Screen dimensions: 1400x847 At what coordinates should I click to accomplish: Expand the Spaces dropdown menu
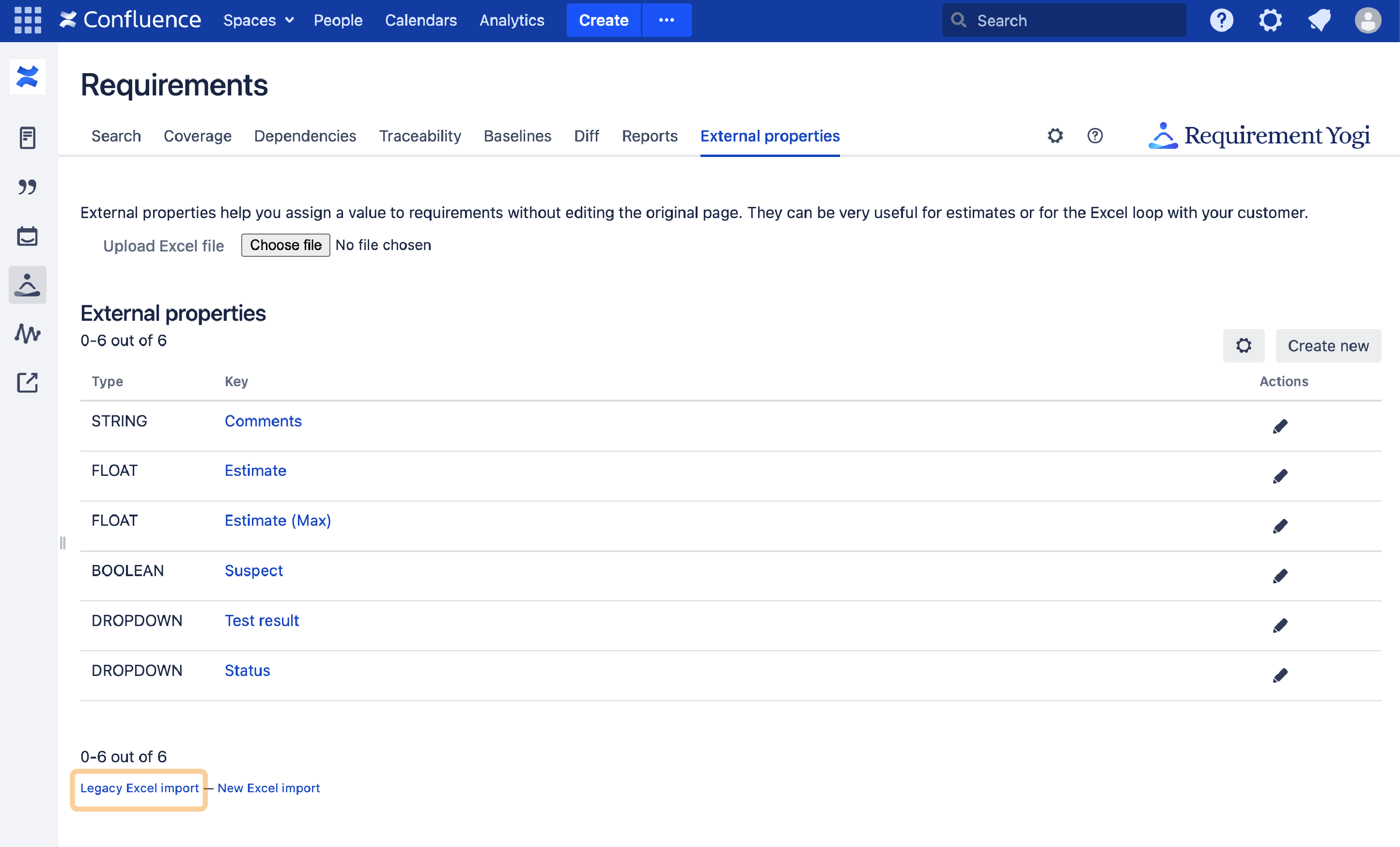[x=259, y=20]
